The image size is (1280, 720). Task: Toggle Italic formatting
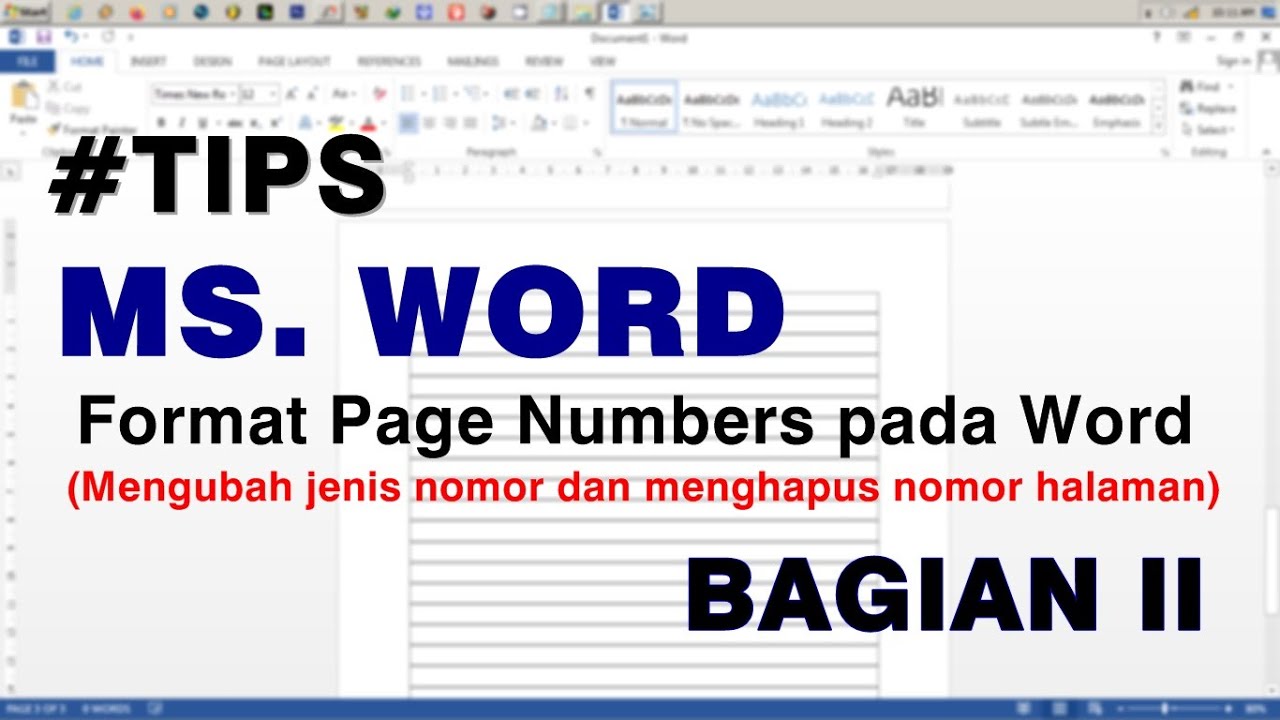pos(181,123)
